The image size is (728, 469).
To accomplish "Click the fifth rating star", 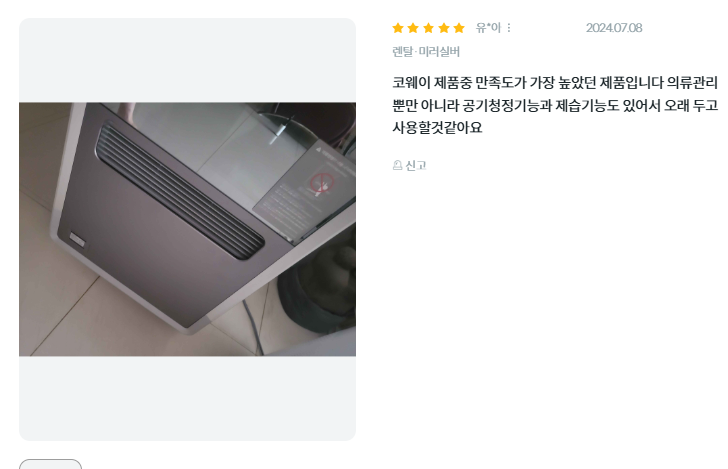I will click(x=459, y=28).
